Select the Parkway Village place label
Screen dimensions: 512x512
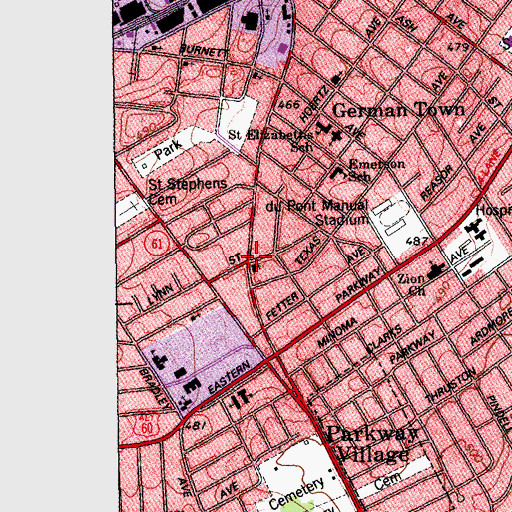coord(373,444)
